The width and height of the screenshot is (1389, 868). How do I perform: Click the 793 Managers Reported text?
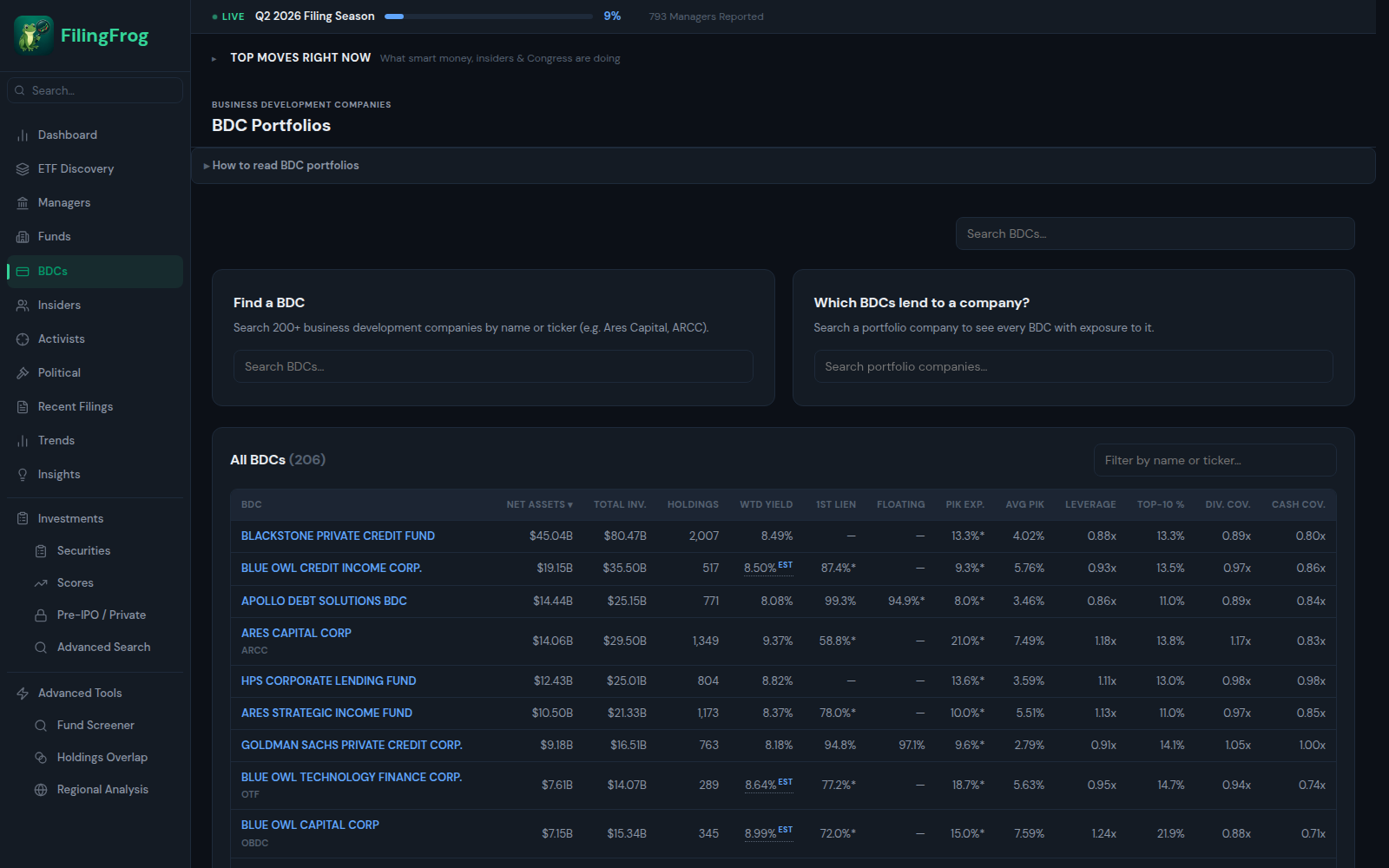706,16
